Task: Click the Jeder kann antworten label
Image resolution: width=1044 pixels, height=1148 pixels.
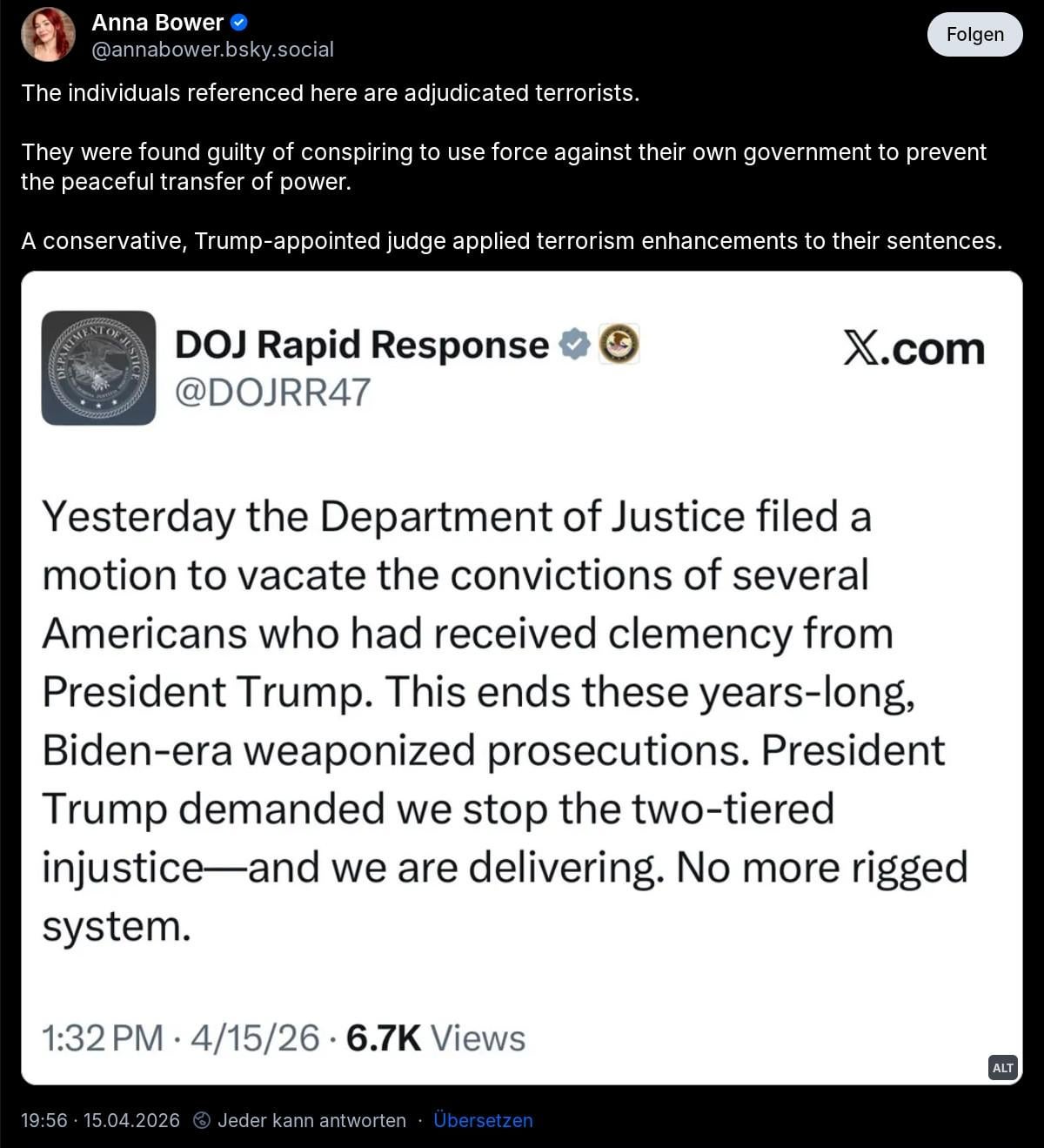Action: (311, 1120)
